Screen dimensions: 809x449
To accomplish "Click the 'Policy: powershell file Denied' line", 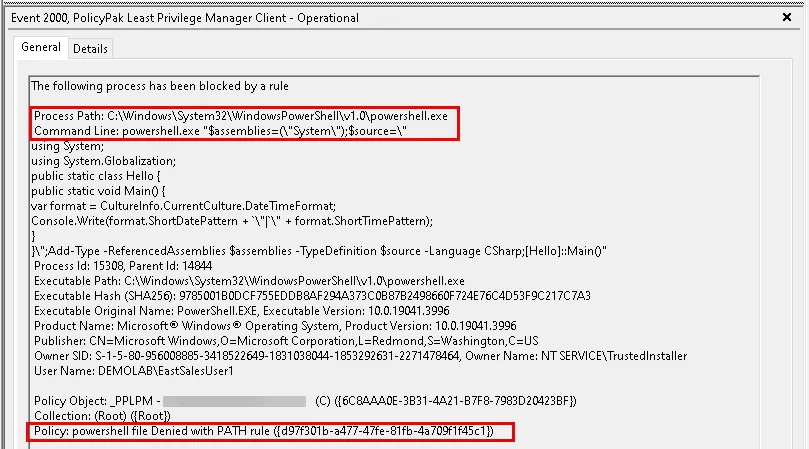I will click(x=264, y=431).
